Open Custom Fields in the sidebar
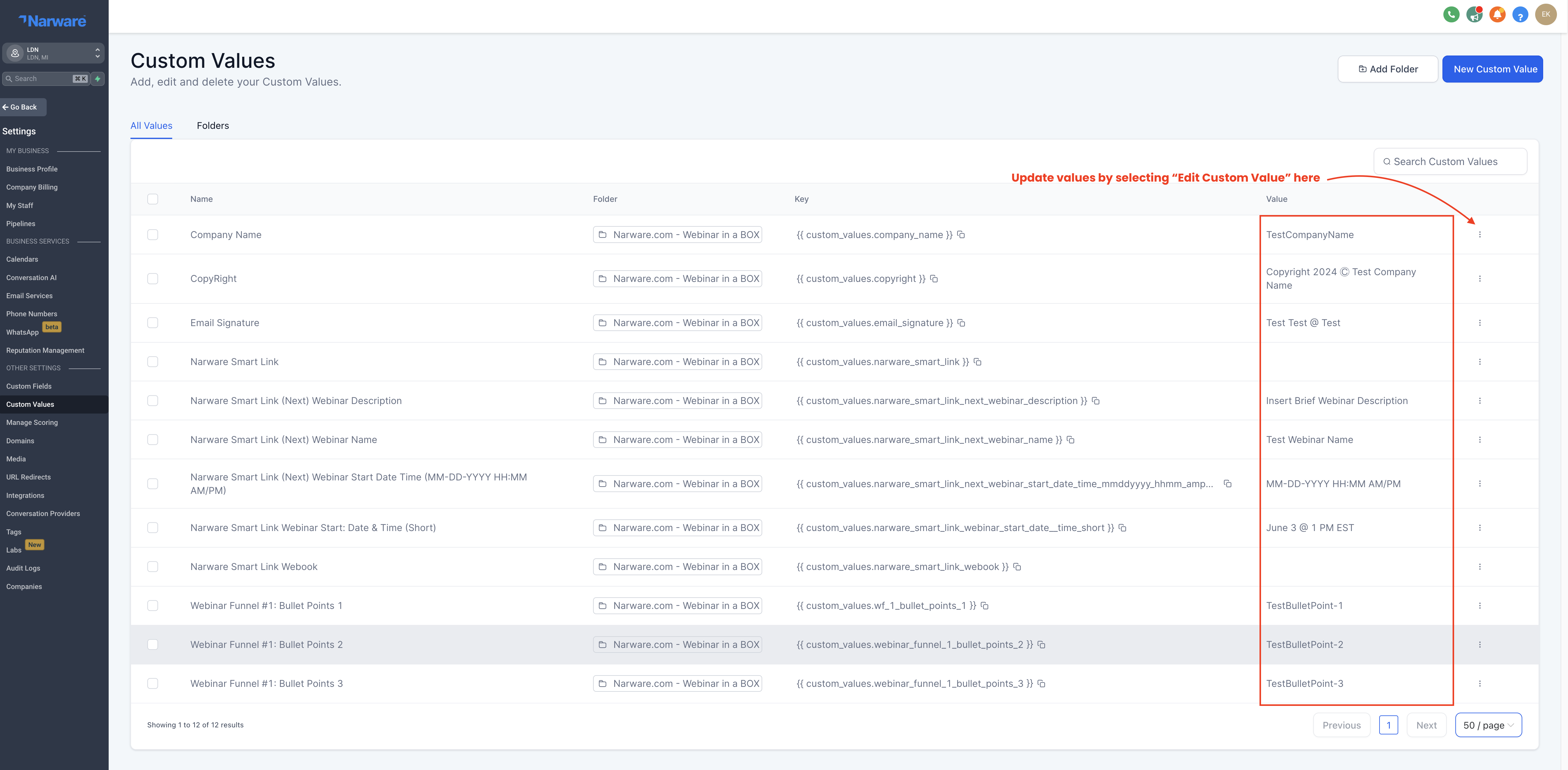The image size is (1568, 770). [29, 386]
